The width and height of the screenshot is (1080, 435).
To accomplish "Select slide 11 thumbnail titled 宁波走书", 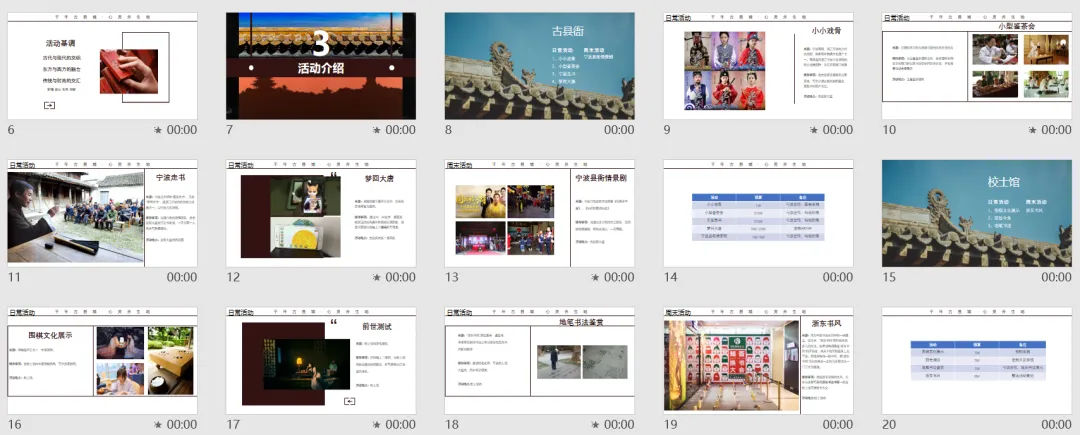I will pyautogui.click(x=103, y=213).
